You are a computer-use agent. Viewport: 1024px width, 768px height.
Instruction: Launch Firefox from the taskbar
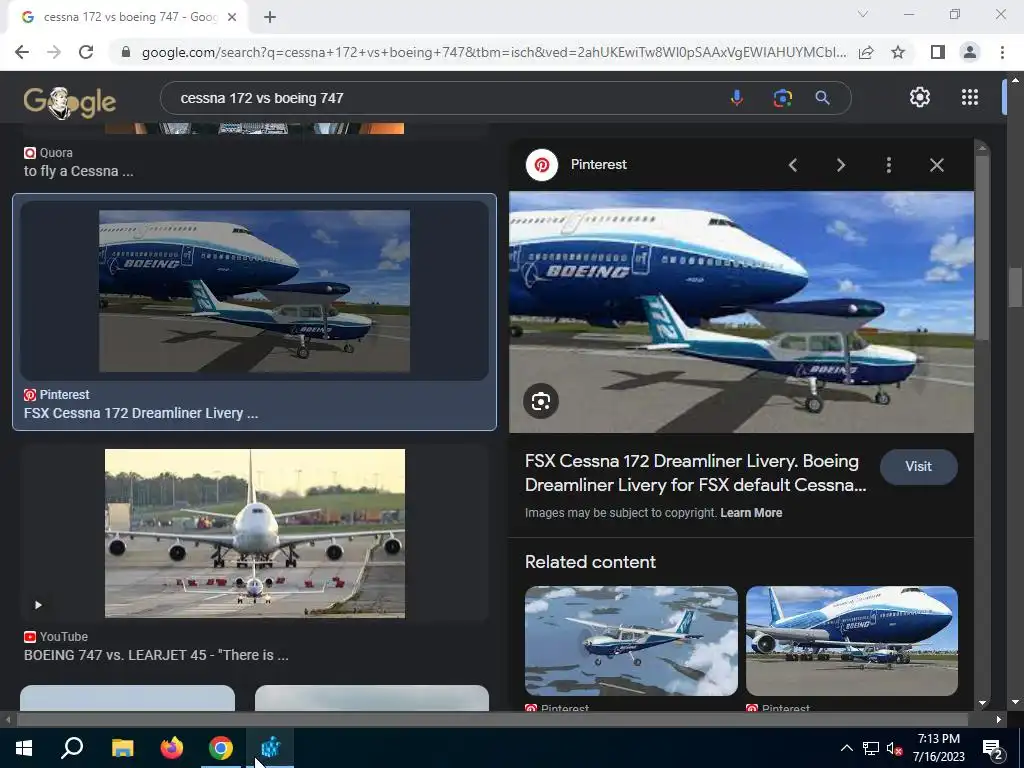tap(172, 748)
